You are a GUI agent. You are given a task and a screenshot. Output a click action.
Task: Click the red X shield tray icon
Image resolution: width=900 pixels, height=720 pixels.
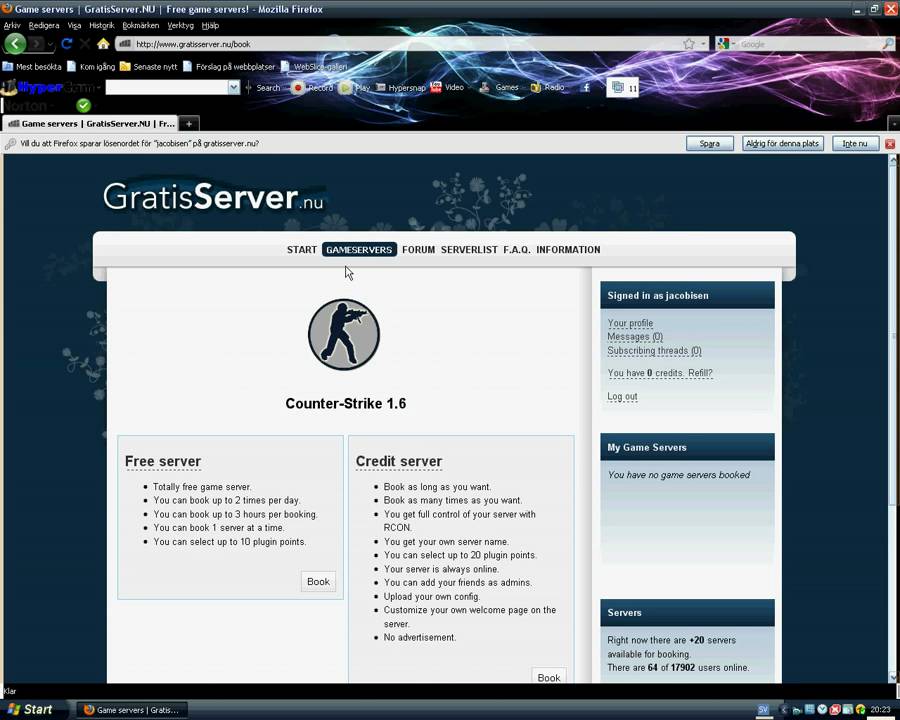click(x=835, y=710)
